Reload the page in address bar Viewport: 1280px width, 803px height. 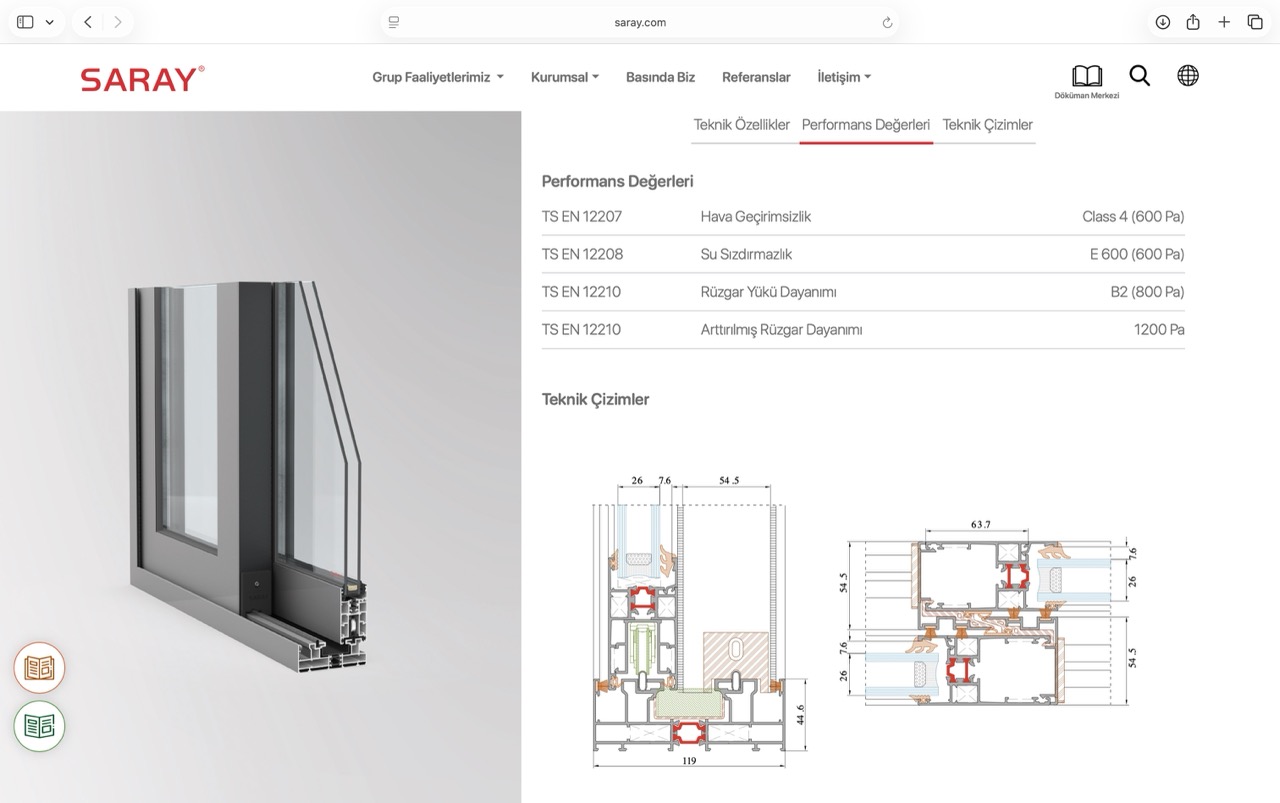click(x=887, y=22)
